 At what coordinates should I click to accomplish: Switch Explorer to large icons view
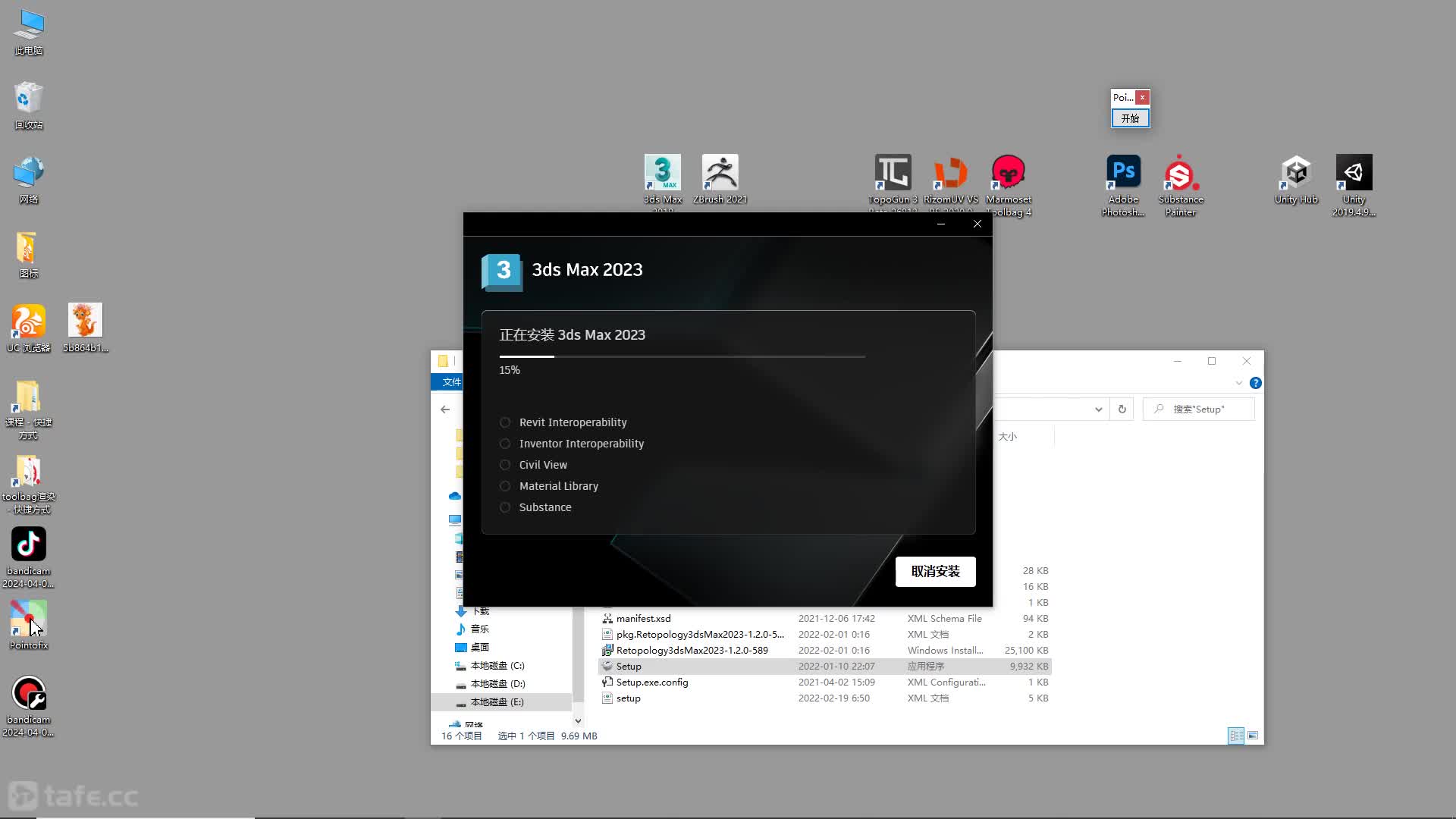(1253, 736)
